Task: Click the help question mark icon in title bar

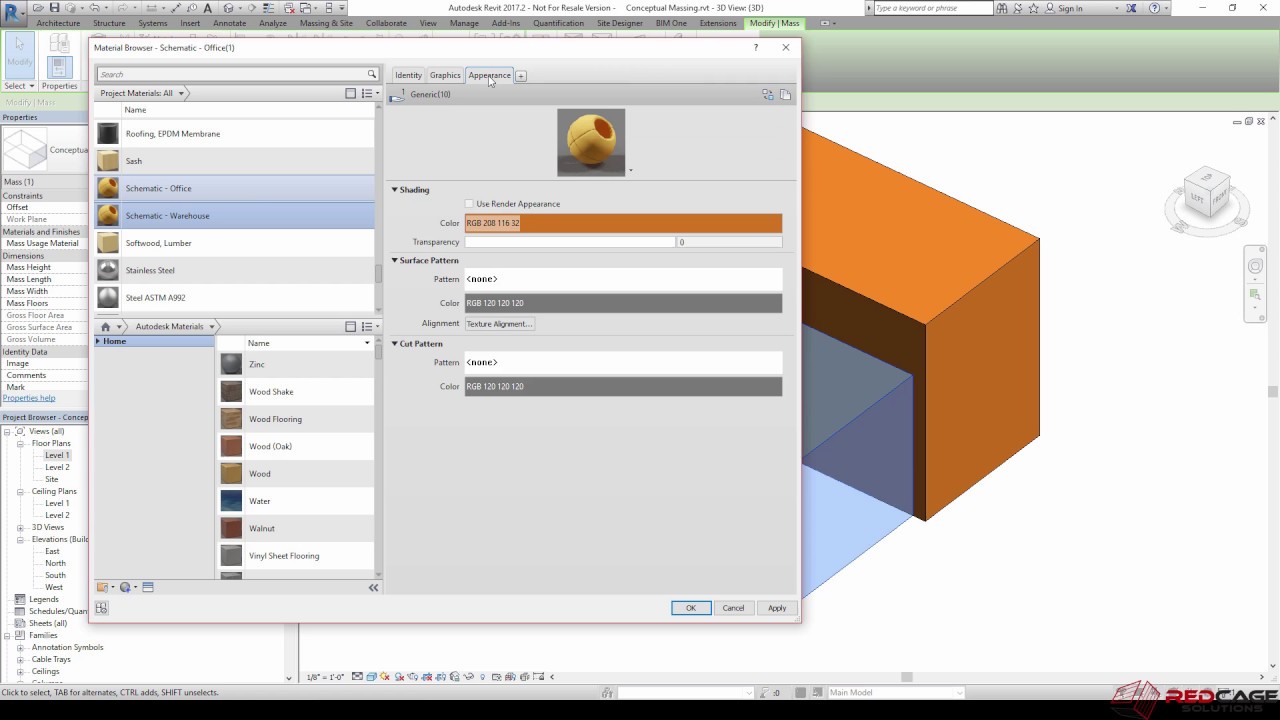Action: pyautogui.click(x=1155, y=8)
